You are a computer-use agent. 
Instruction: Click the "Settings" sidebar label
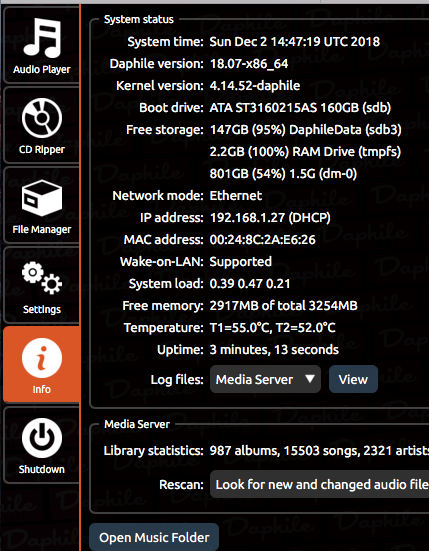41,310
